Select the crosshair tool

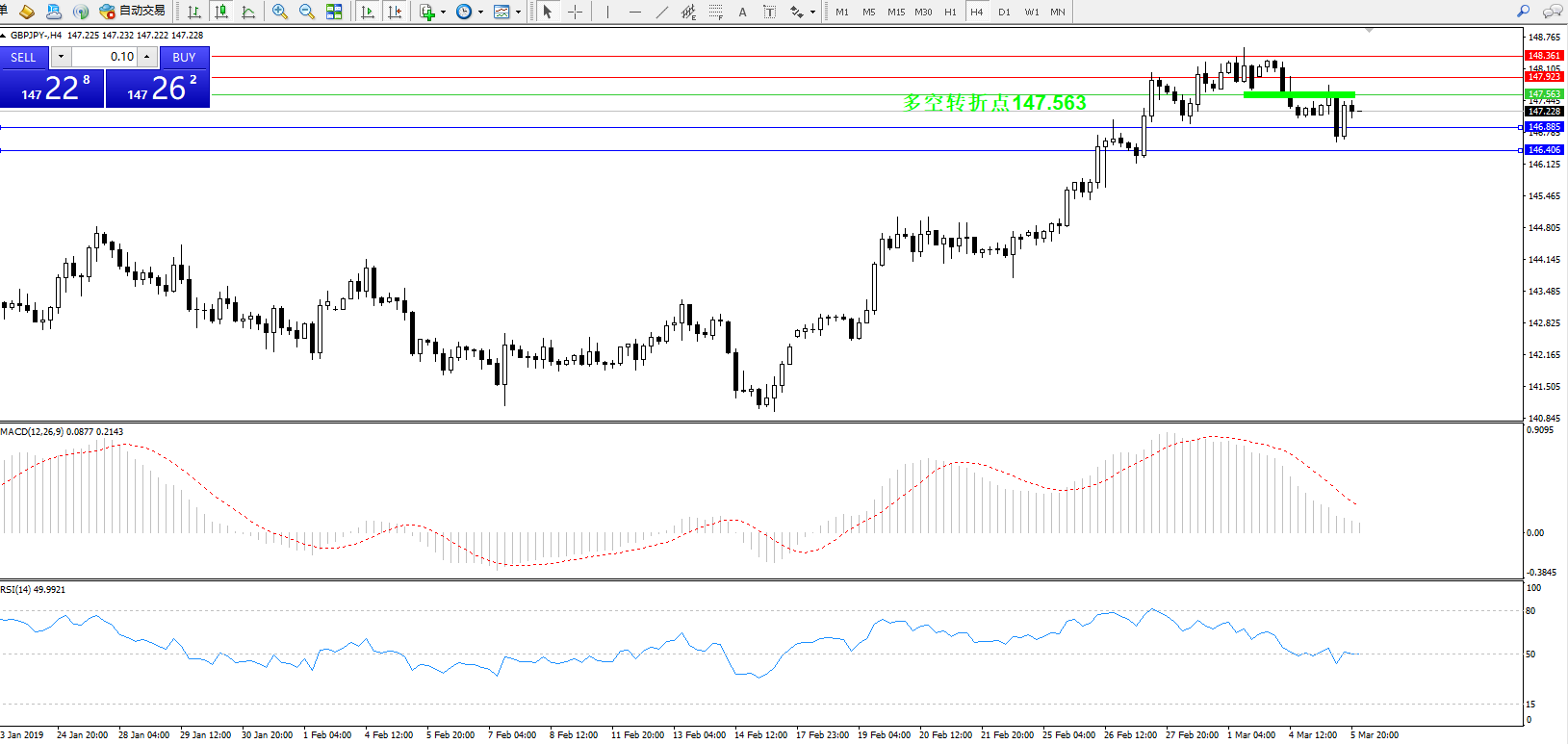(x=575, y=12)
